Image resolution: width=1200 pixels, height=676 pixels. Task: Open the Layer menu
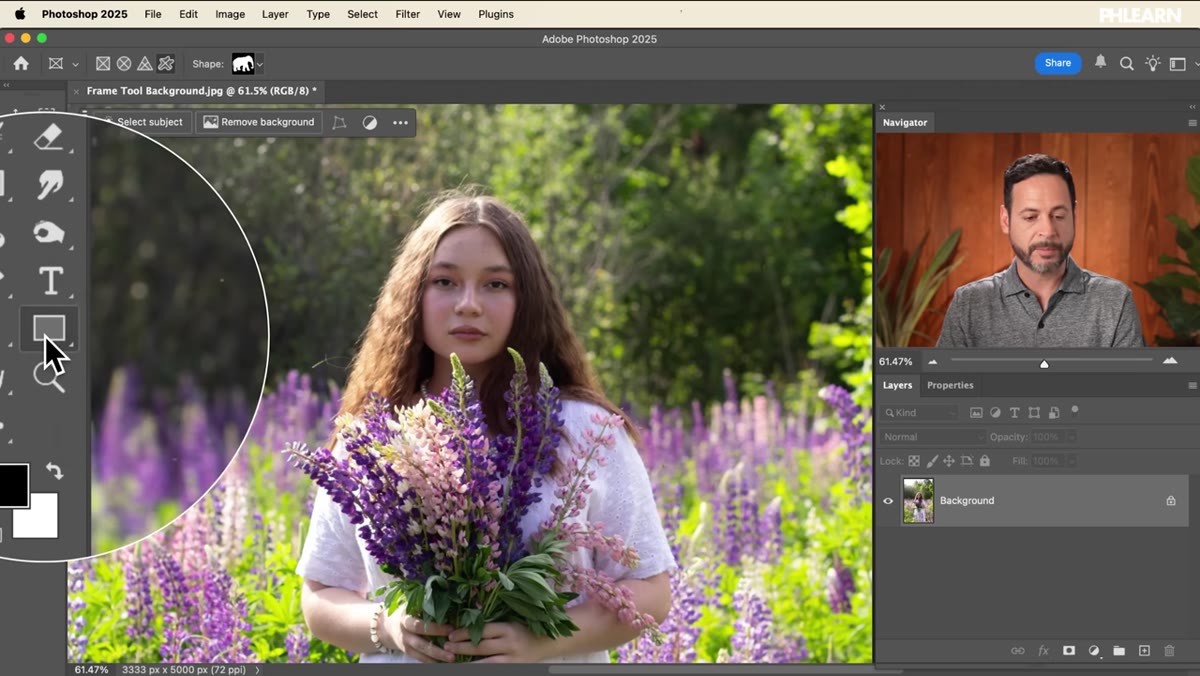[x=275, y=14]
